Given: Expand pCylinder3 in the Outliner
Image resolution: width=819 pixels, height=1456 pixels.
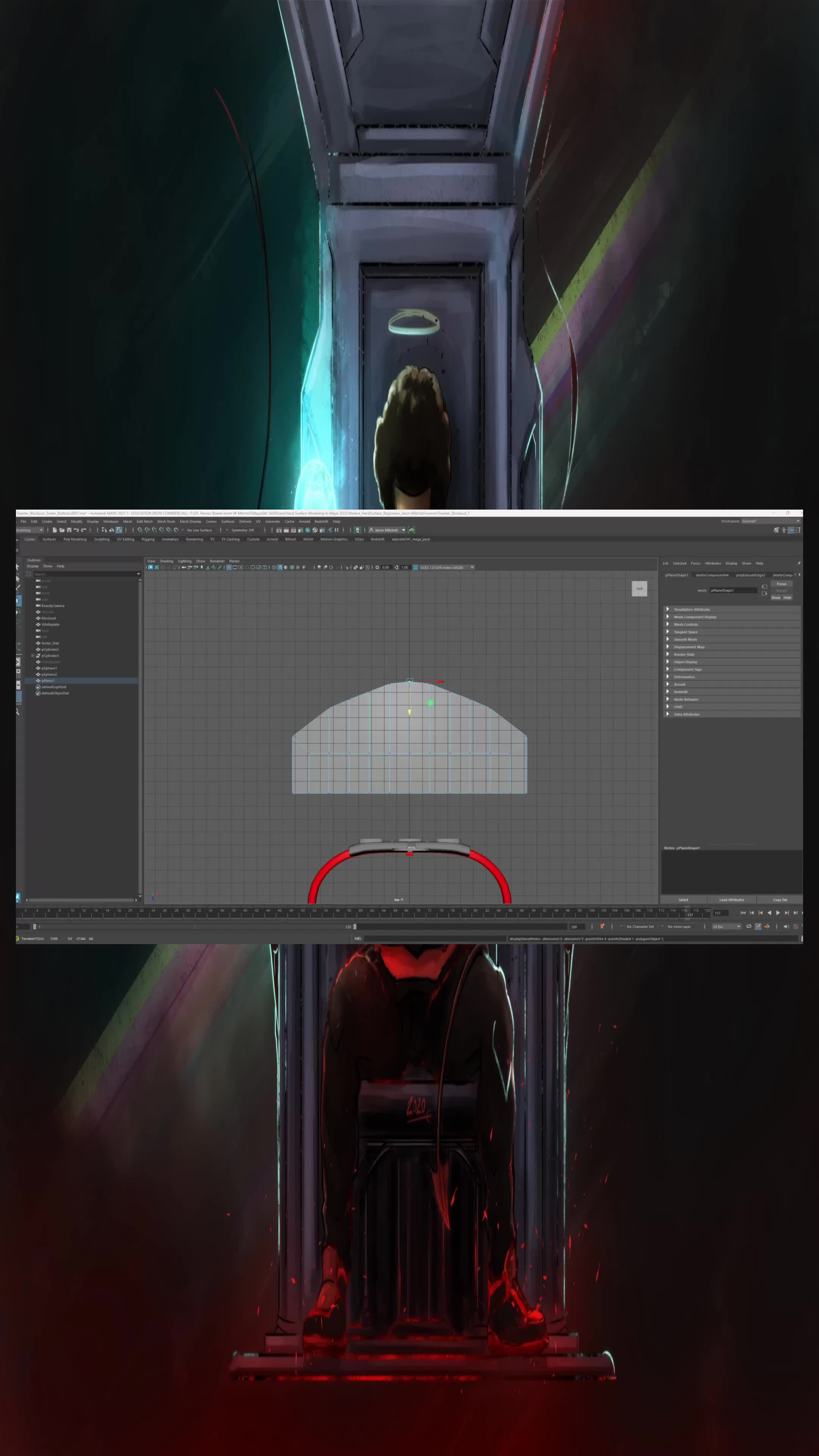Looking at the screenshot, I should (x=33, y=656).
